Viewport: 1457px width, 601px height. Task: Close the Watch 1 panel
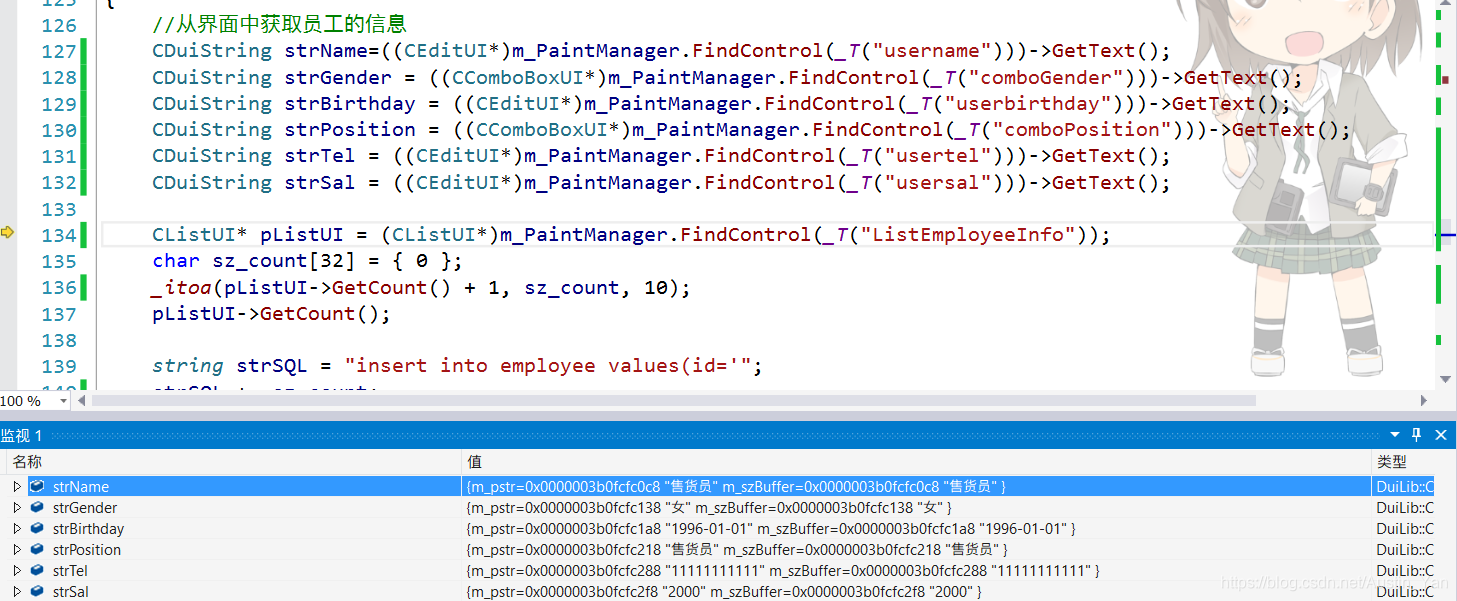click(1441, 435)
